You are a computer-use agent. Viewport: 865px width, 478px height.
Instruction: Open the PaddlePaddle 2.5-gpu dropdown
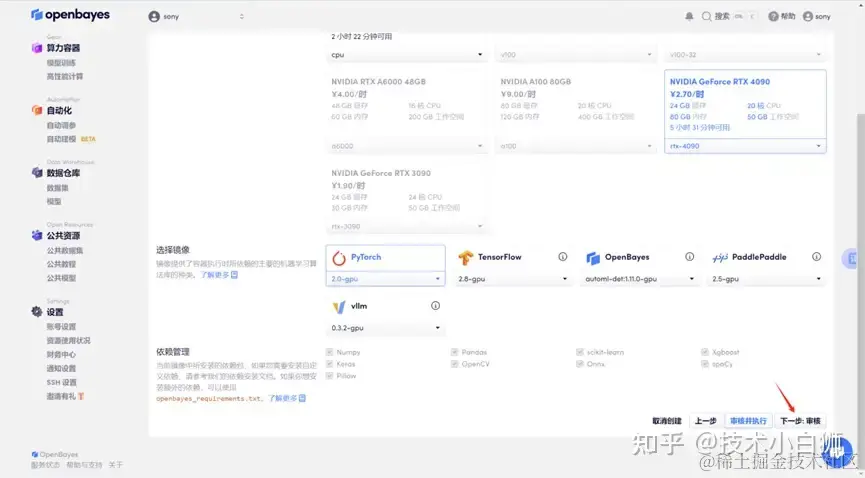766,279
